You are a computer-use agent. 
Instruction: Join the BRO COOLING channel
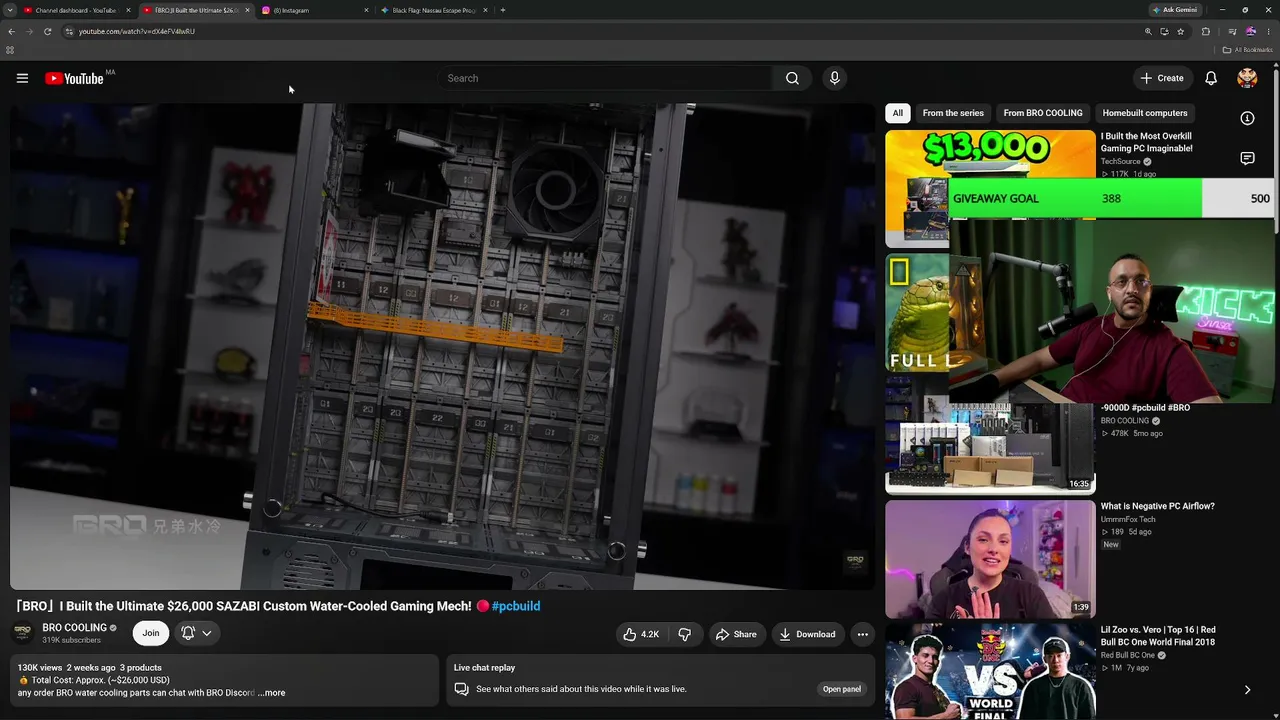(150, 633)
